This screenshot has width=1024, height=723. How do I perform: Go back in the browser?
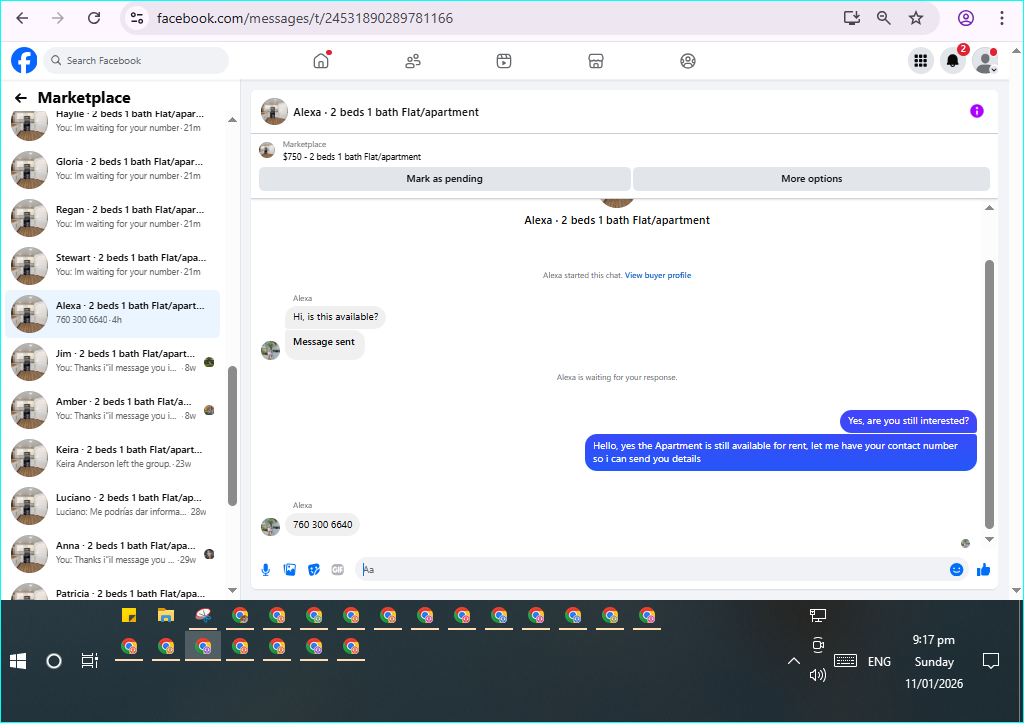pyautogui.click(x=22, y=18)
